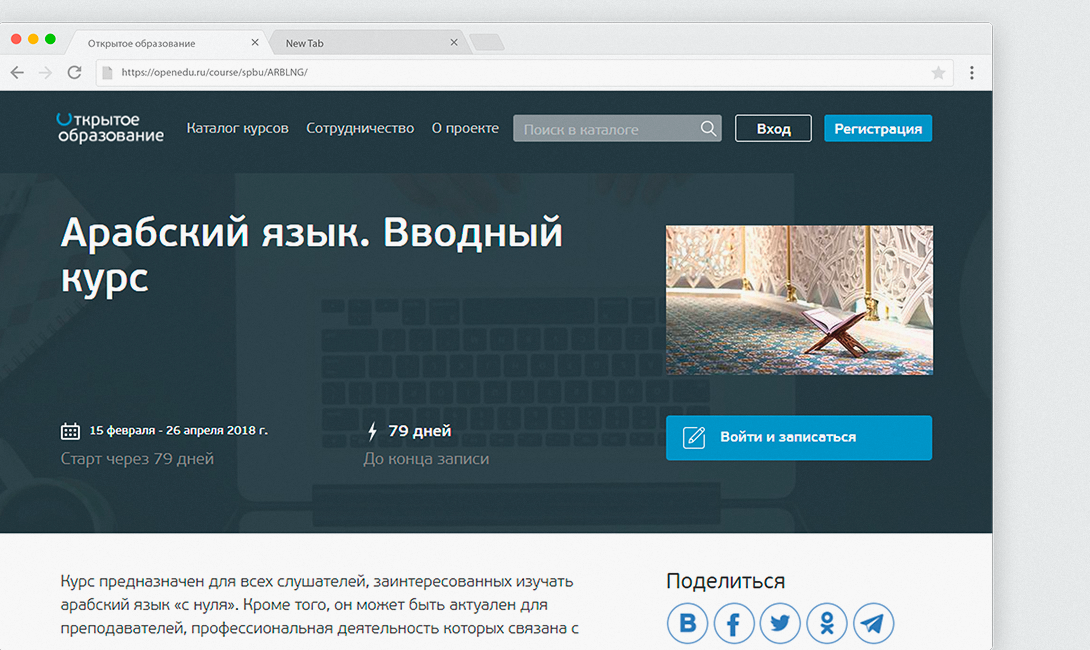Share via Facebook icon

pos(733,623)
